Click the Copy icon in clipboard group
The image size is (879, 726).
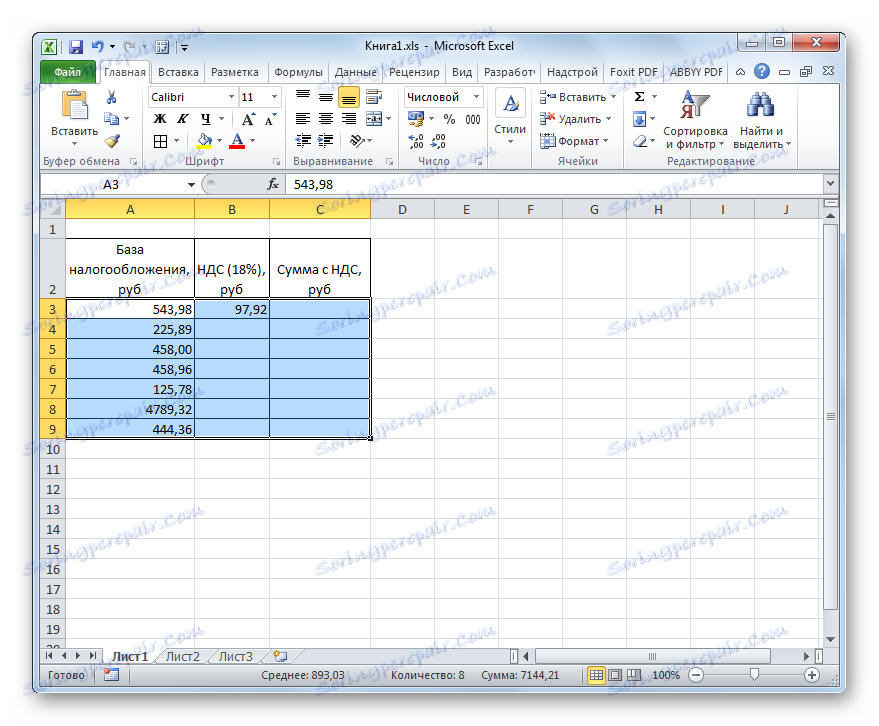(112, 118)
